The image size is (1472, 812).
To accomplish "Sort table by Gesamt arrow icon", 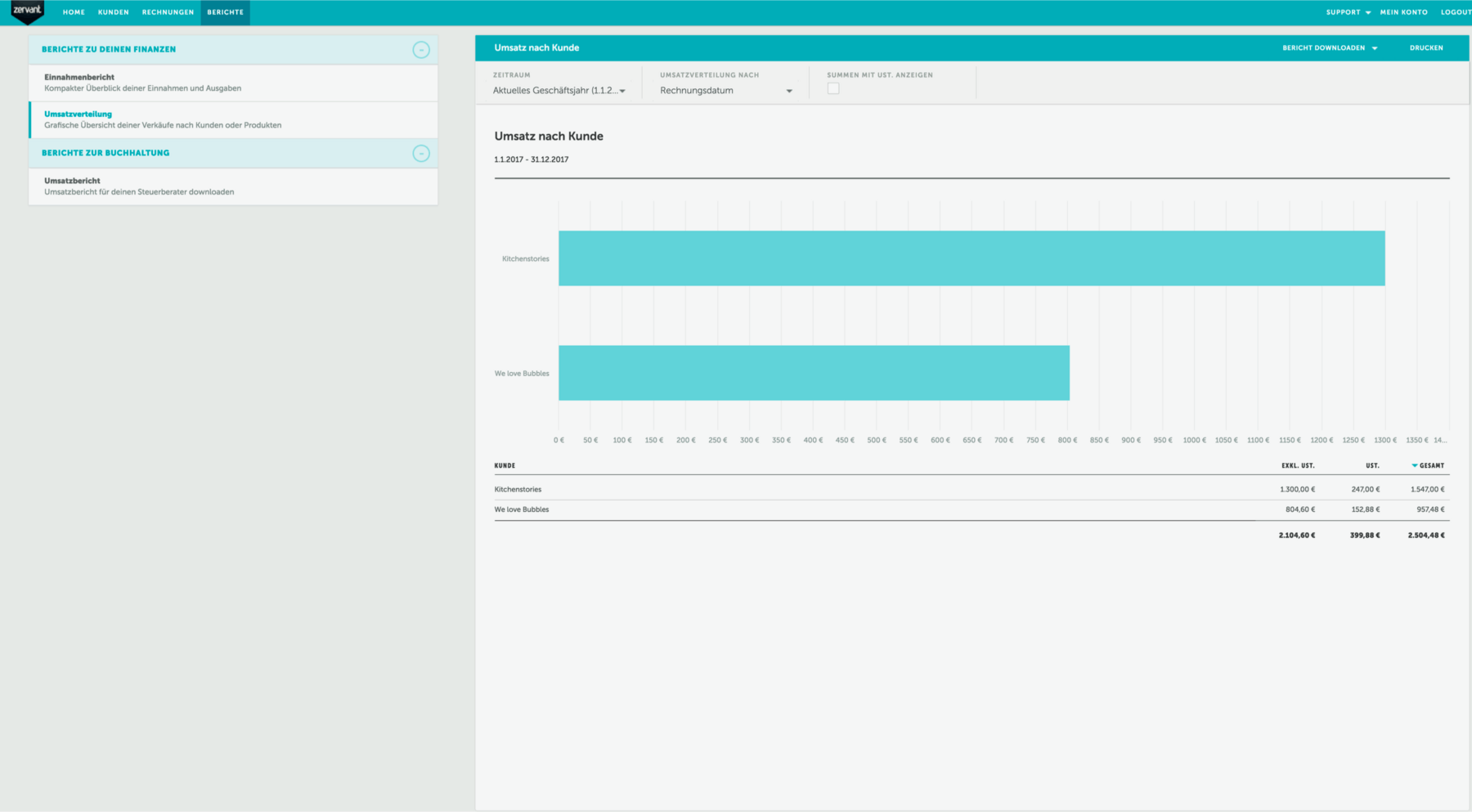I will (1414, 465).
